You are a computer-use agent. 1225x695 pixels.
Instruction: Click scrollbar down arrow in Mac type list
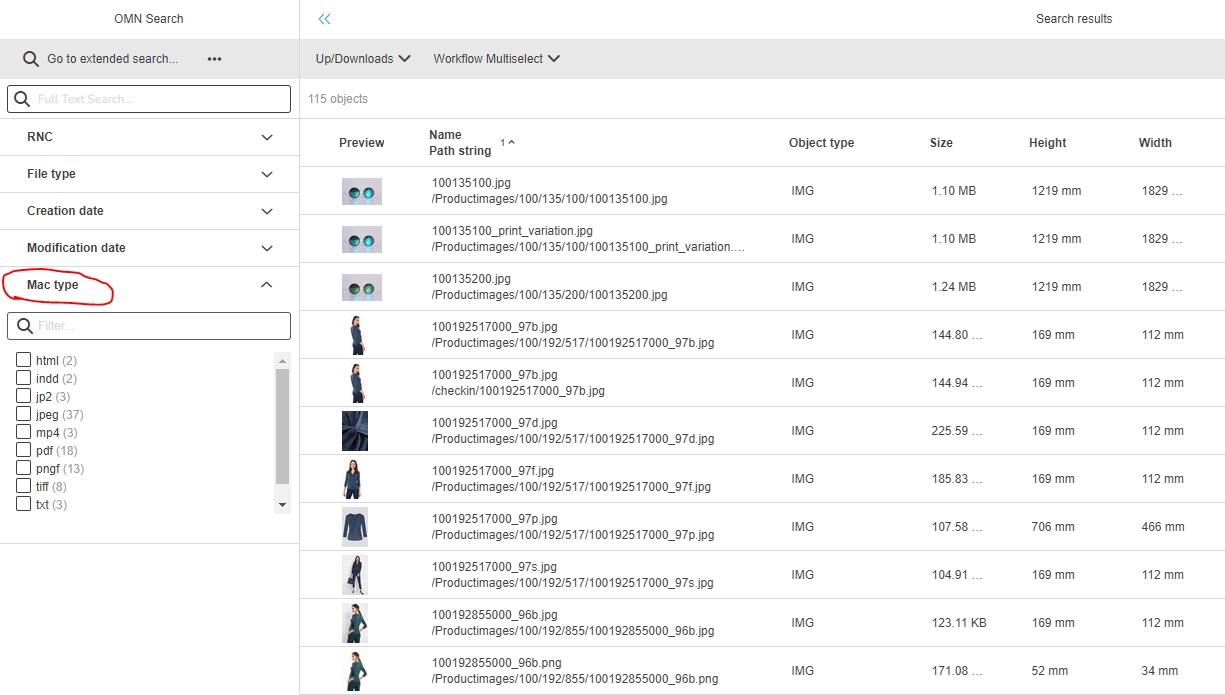click(x=282, y=505)
